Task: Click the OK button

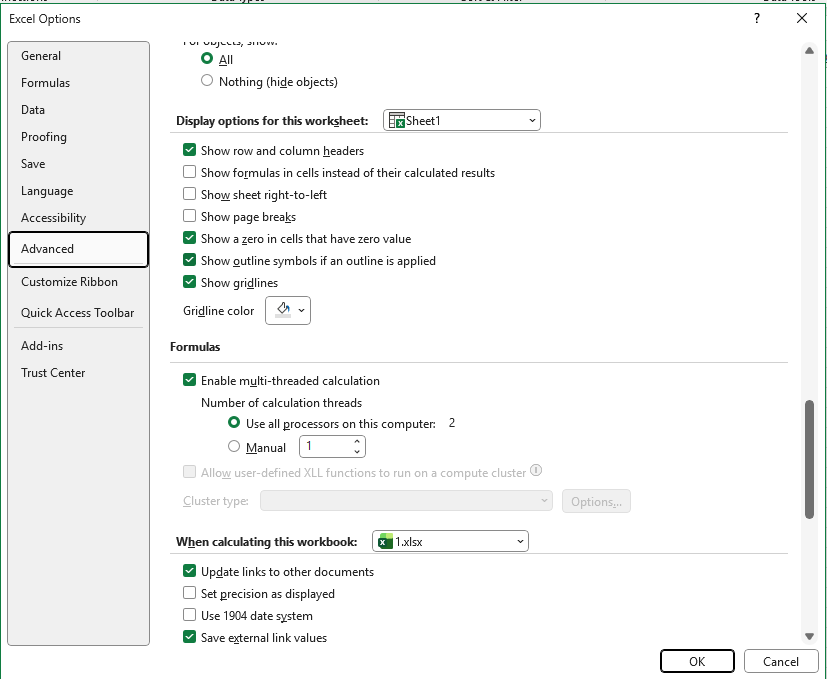Action: [x=697, y=661]
